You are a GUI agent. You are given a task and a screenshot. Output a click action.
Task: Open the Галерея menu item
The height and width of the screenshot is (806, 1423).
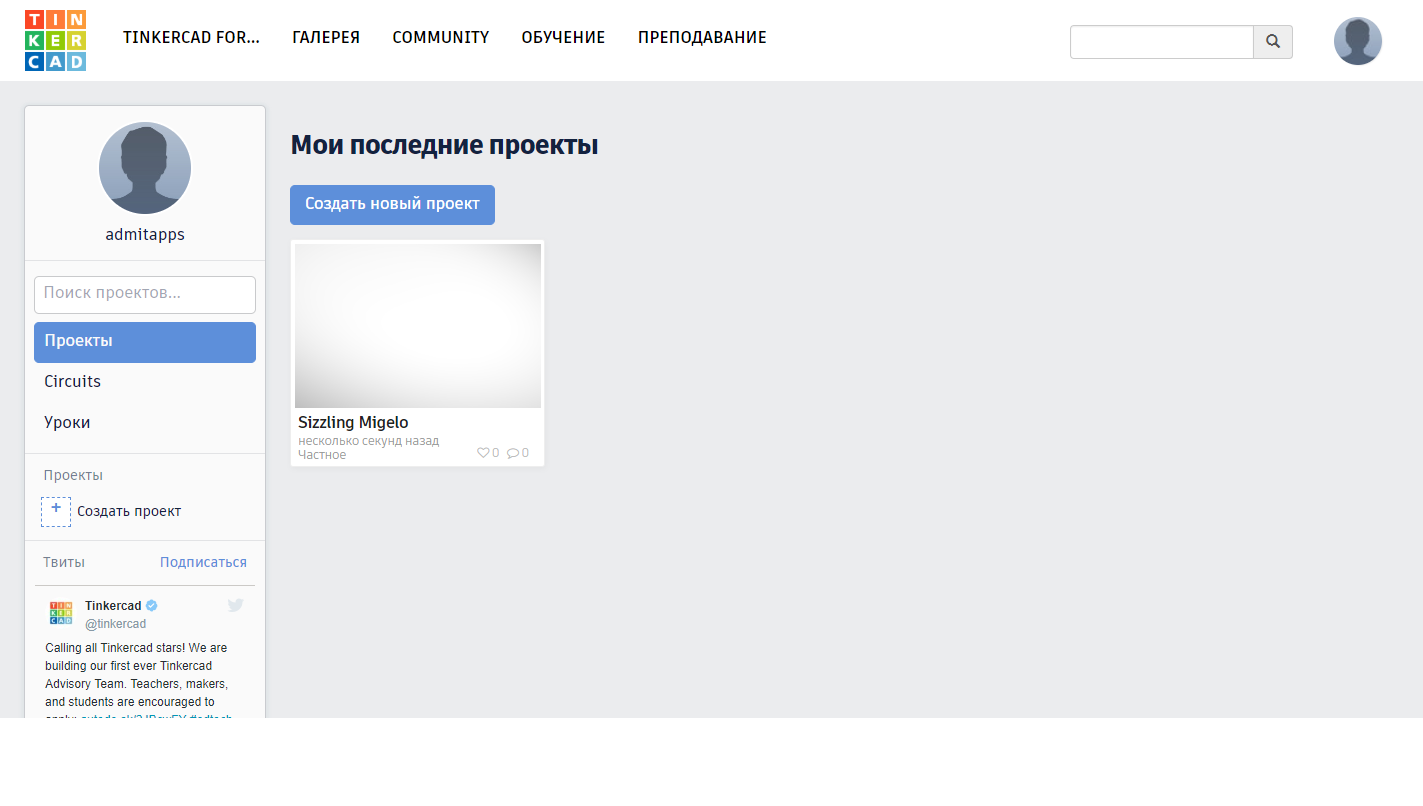326,38
